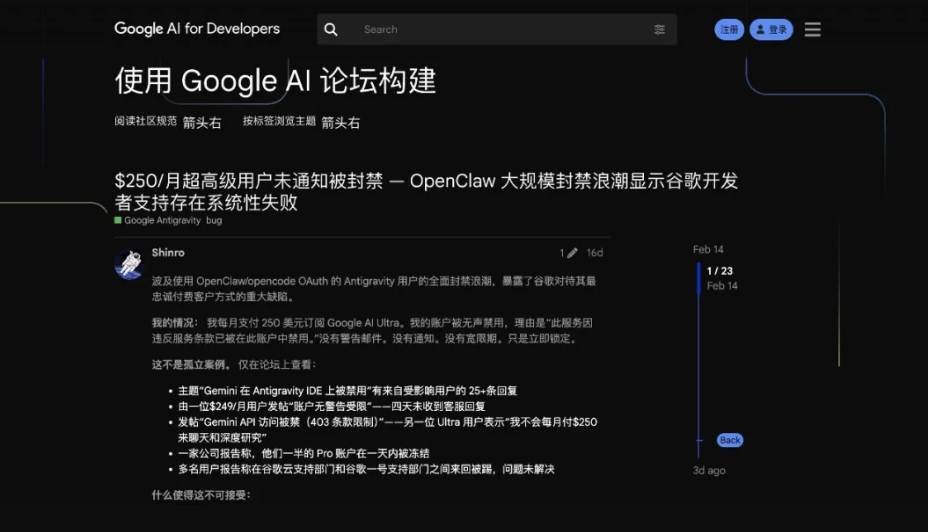
Task: Click the Google AI for Developers logo
Action: click(197, 29)
